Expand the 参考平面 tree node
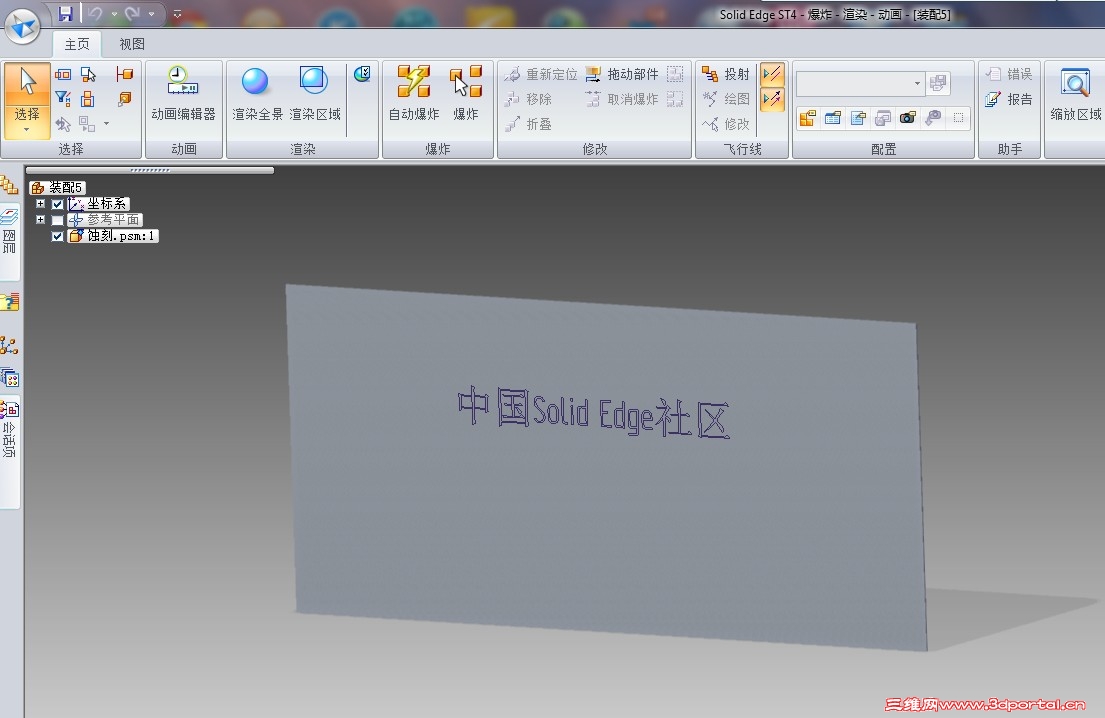Viewport: 1105px width, 718px height. [x=40, y=220]
